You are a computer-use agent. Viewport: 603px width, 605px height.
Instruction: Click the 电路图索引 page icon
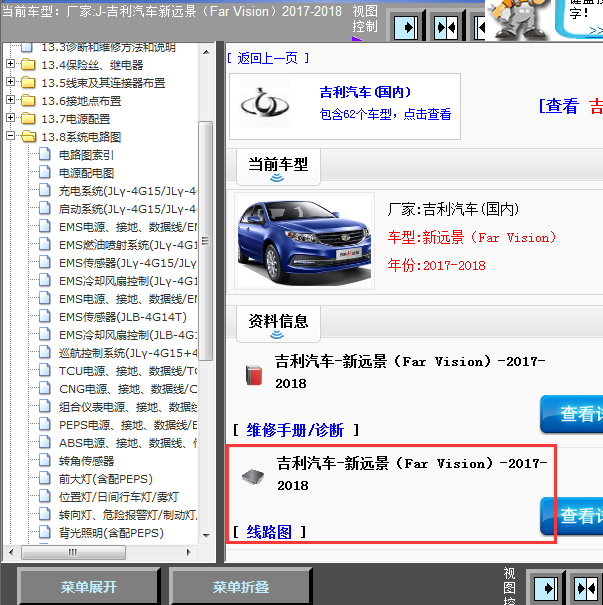[x=45, y=154]
